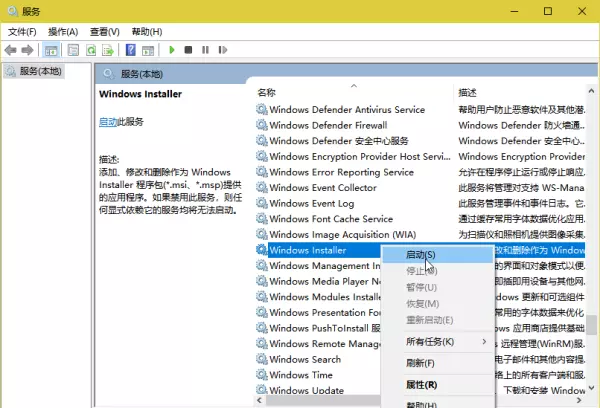The width and height of the screenshot is (600, 408).
Task: Click gear icon beside Windows Defender Firewall
Action: pos(262,125)
